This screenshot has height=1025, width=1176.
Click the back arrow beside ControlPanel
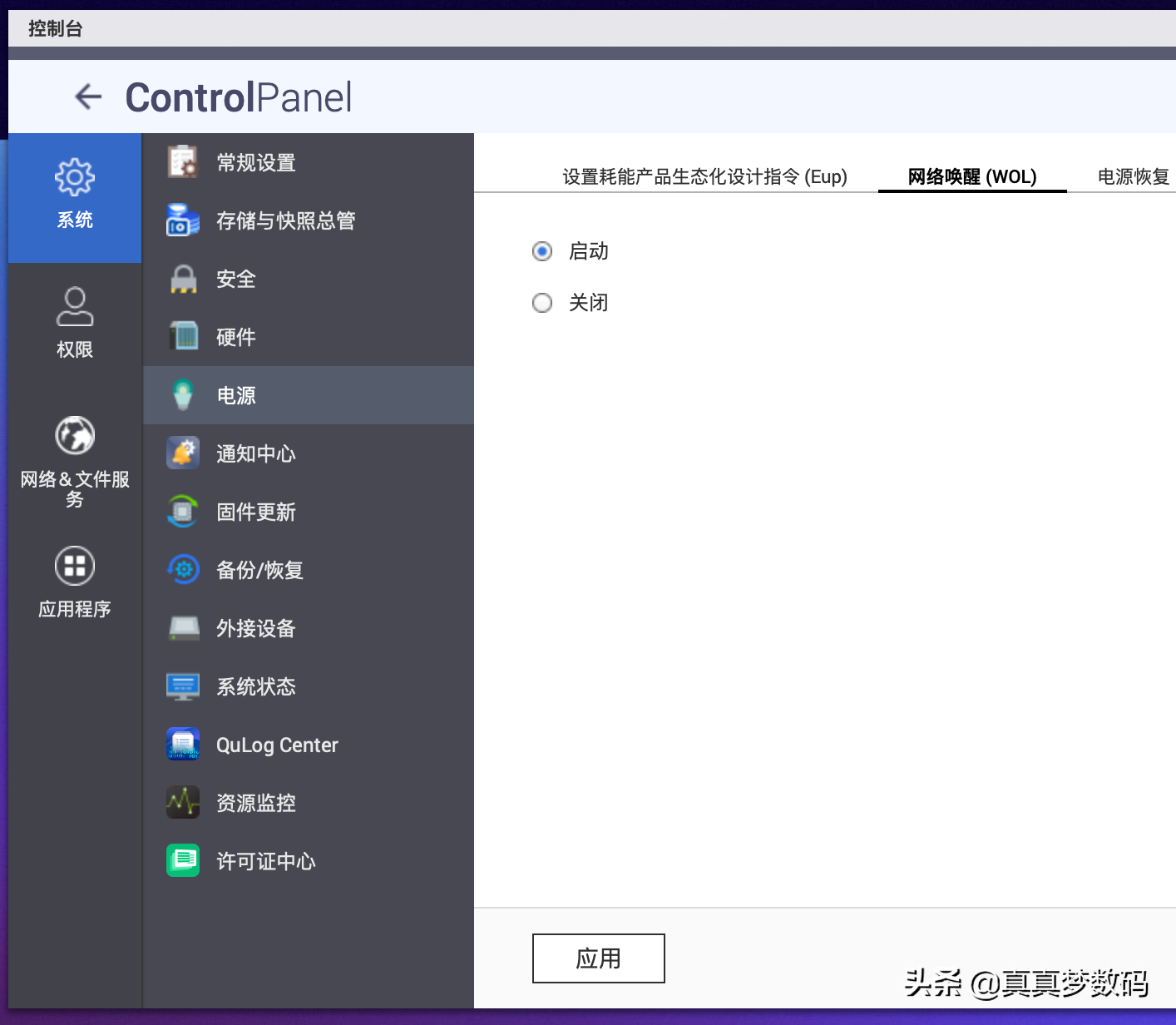point(88,97)
